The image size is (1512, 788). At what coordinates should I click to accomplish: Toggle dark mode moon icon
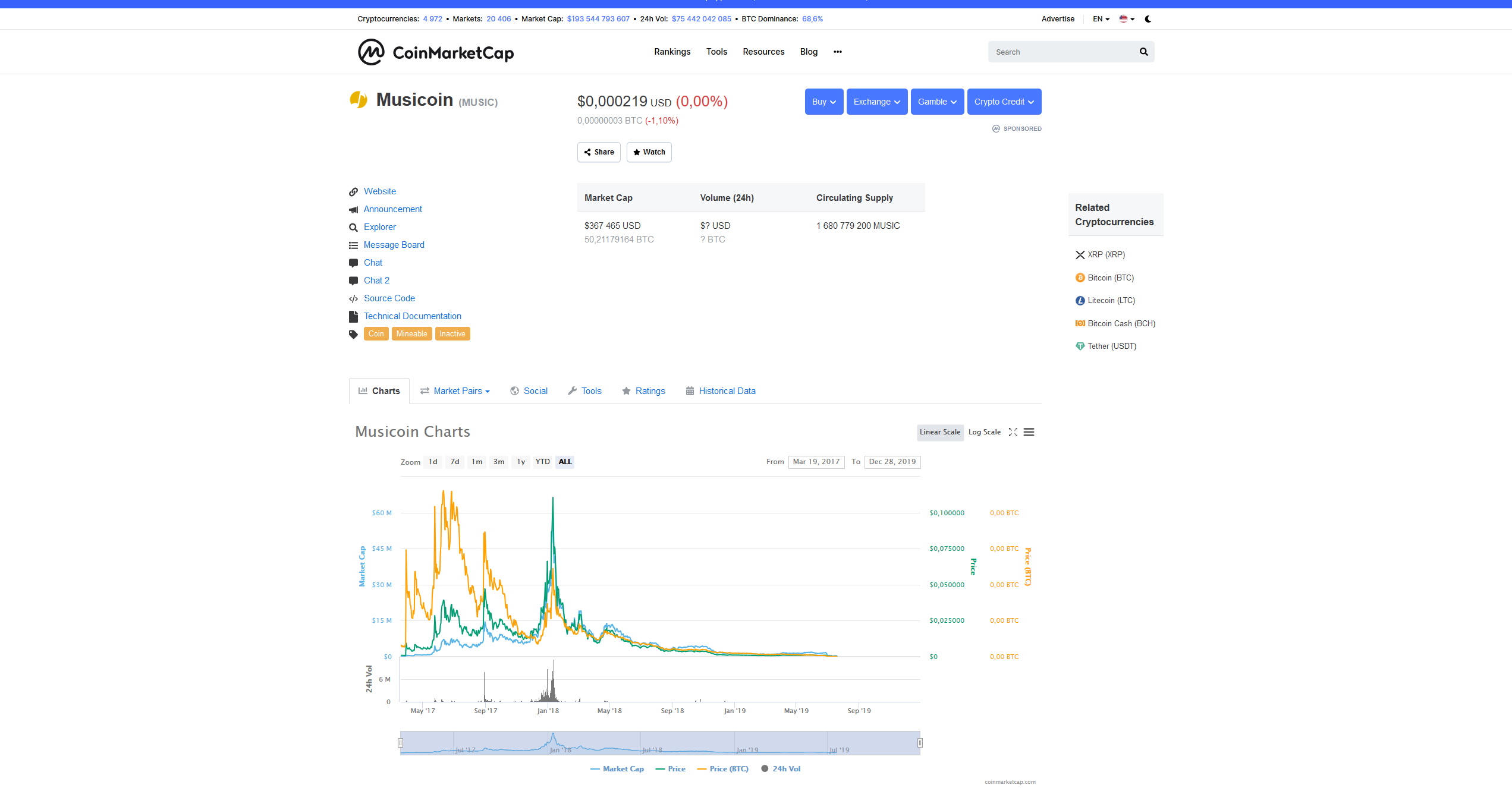(x=1148, y=19)
